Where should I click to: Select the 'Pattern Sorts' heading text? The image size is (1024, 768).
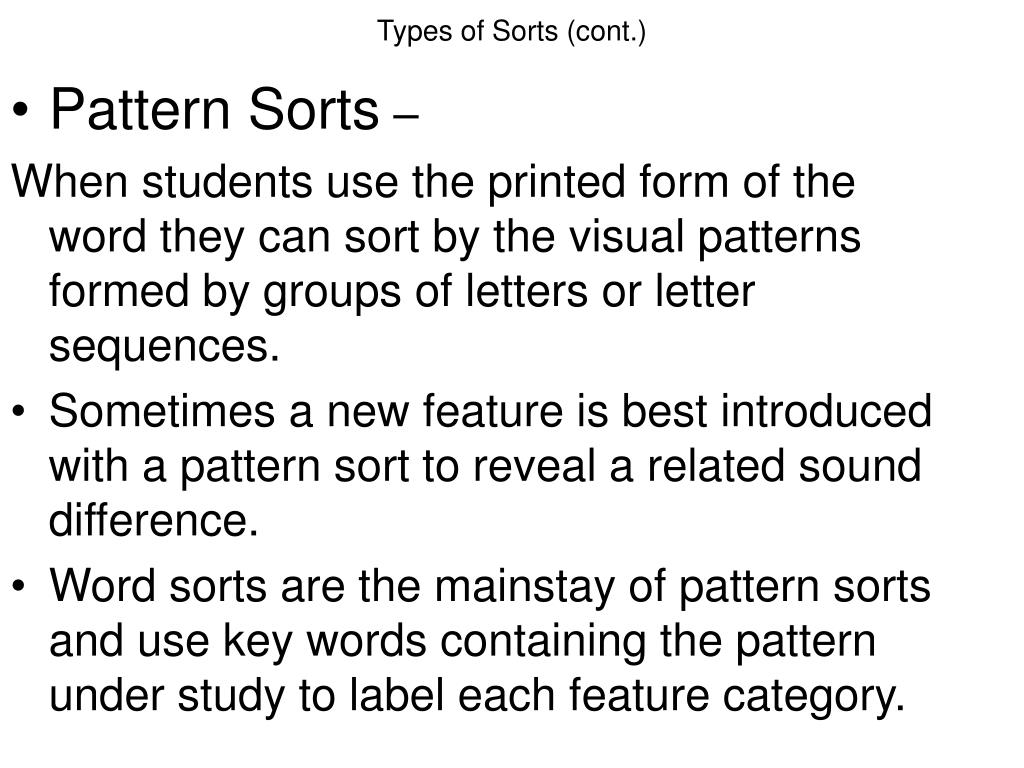point(215,109)
